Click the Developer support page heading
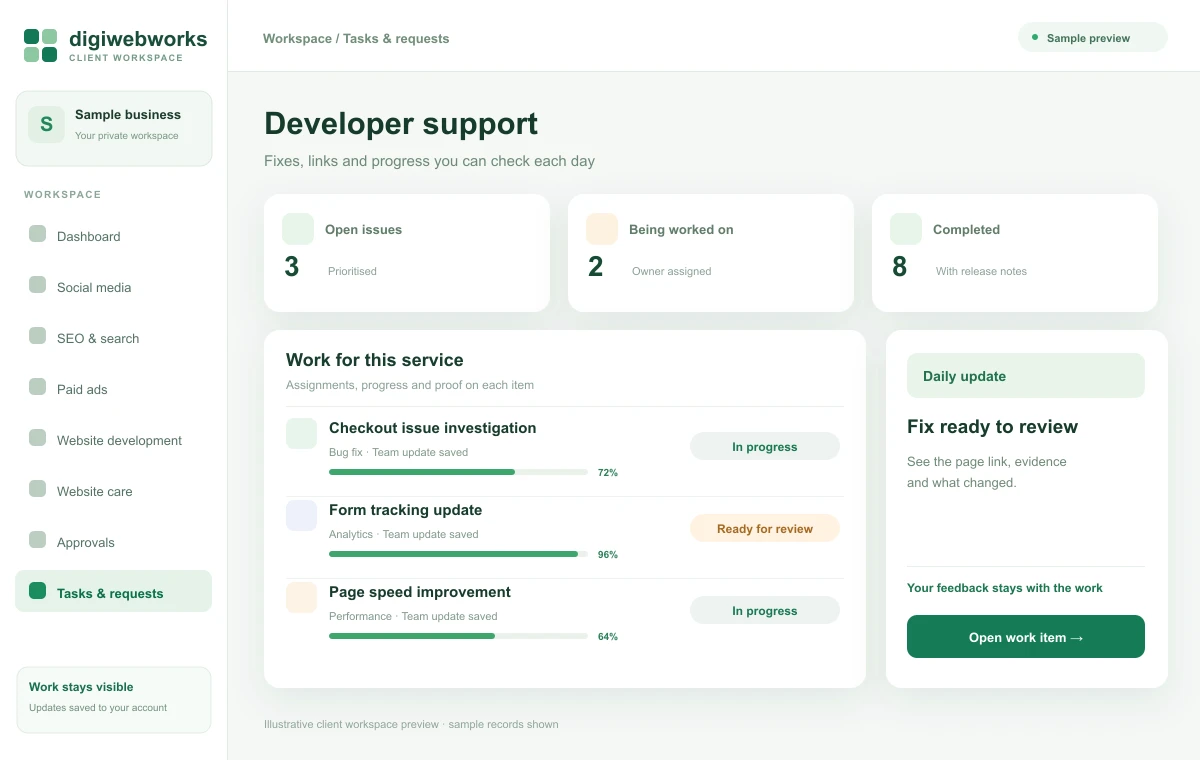 [401, 124]
